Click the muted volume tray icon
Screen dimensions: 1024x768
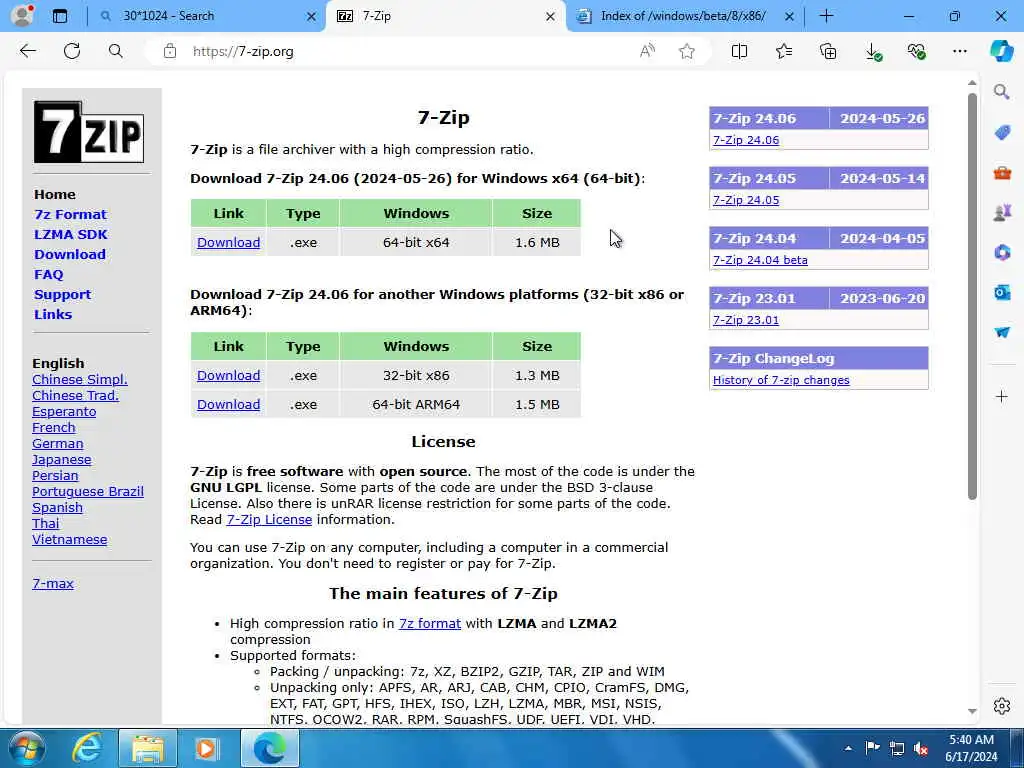click(x=921, y=748)
